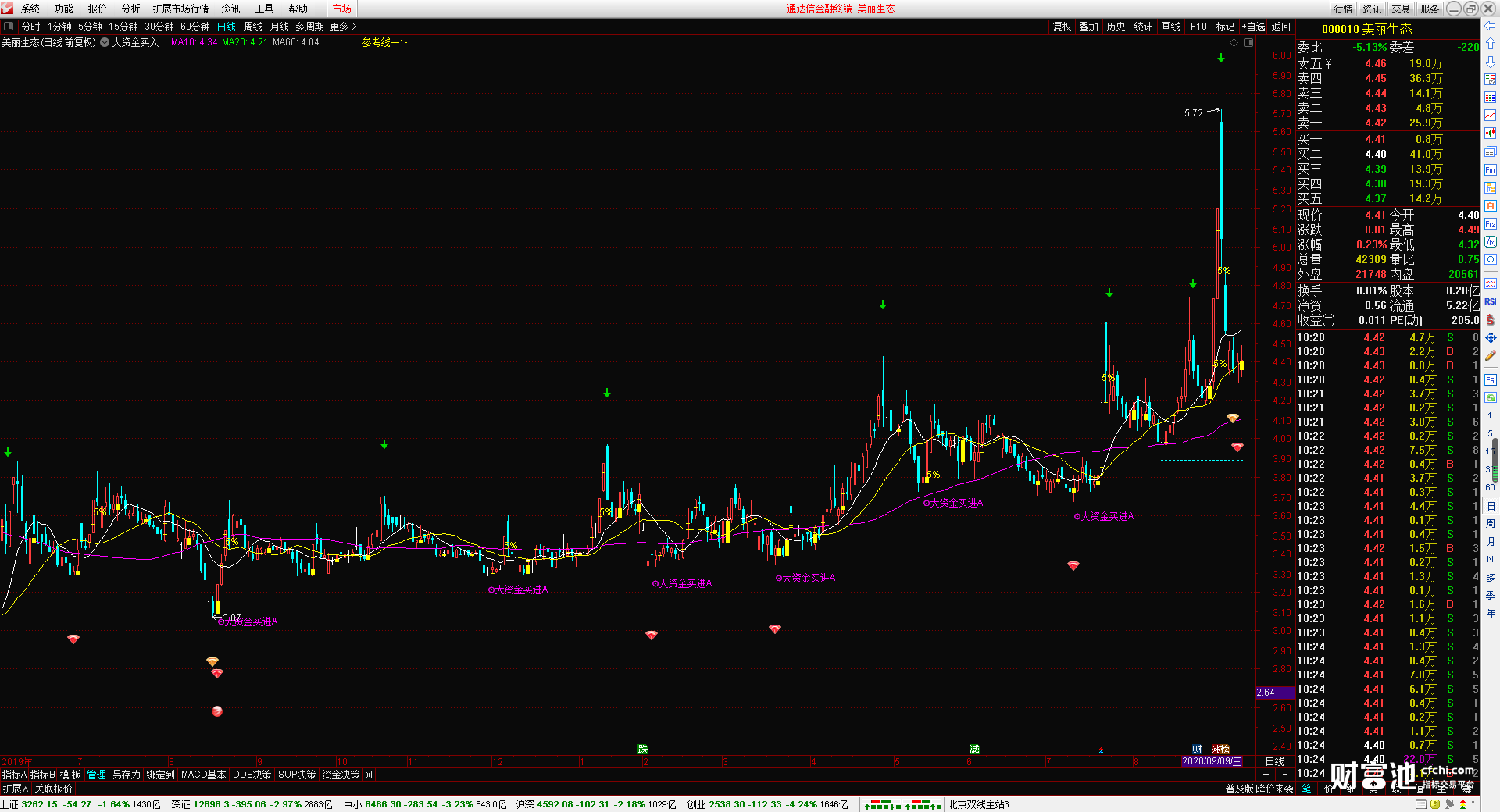Open the 叠加 overlay menu
The height and width of the screenshot is (812, 1500).
pyautogui.click(x=1089, y=27)
